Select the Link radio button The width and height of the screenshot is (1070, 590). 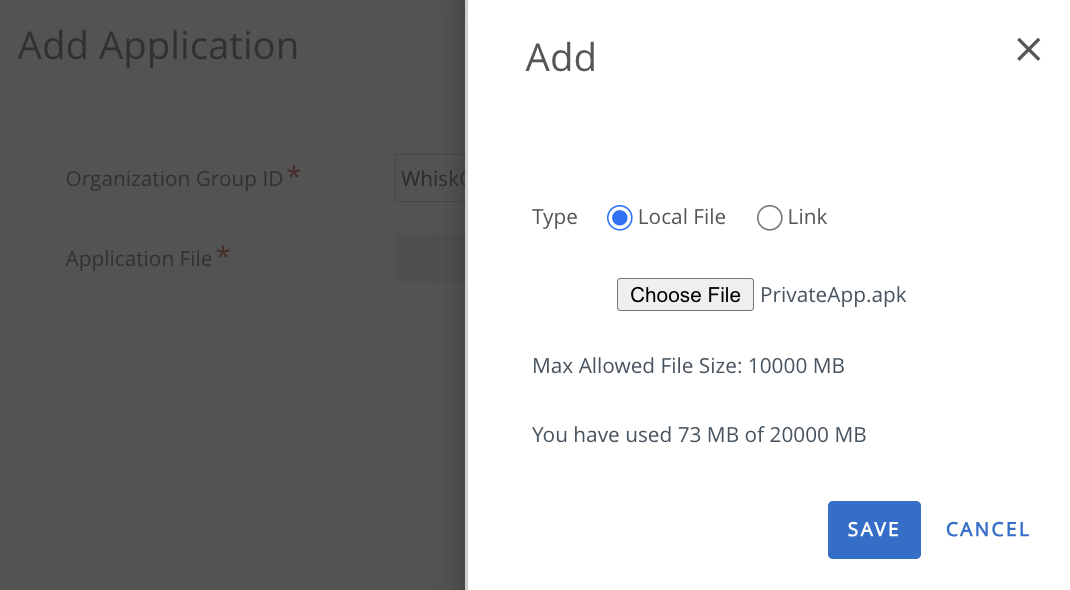769,217
